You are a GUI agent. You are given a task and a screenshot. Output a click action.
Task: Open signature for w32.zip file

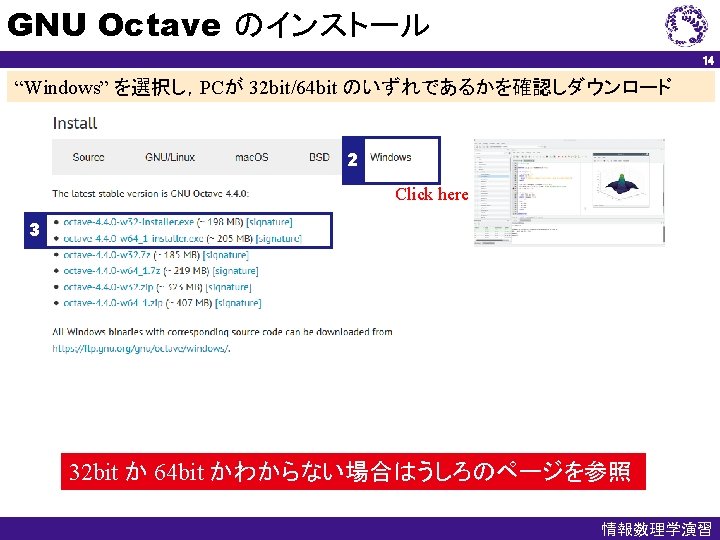click(228, 287)
